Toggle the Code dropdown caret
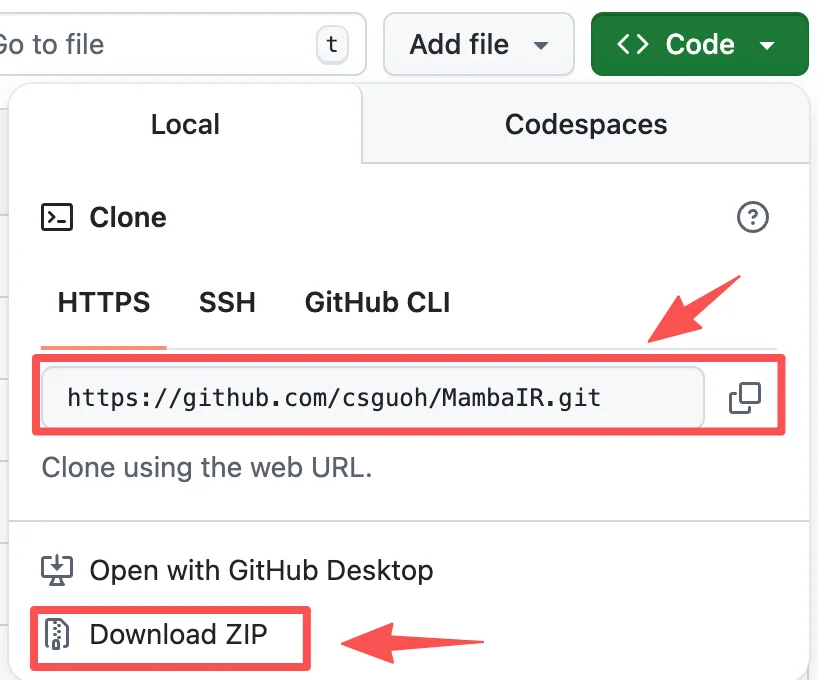Viewport: 818px width, 680px height. [x=766, y=45]
